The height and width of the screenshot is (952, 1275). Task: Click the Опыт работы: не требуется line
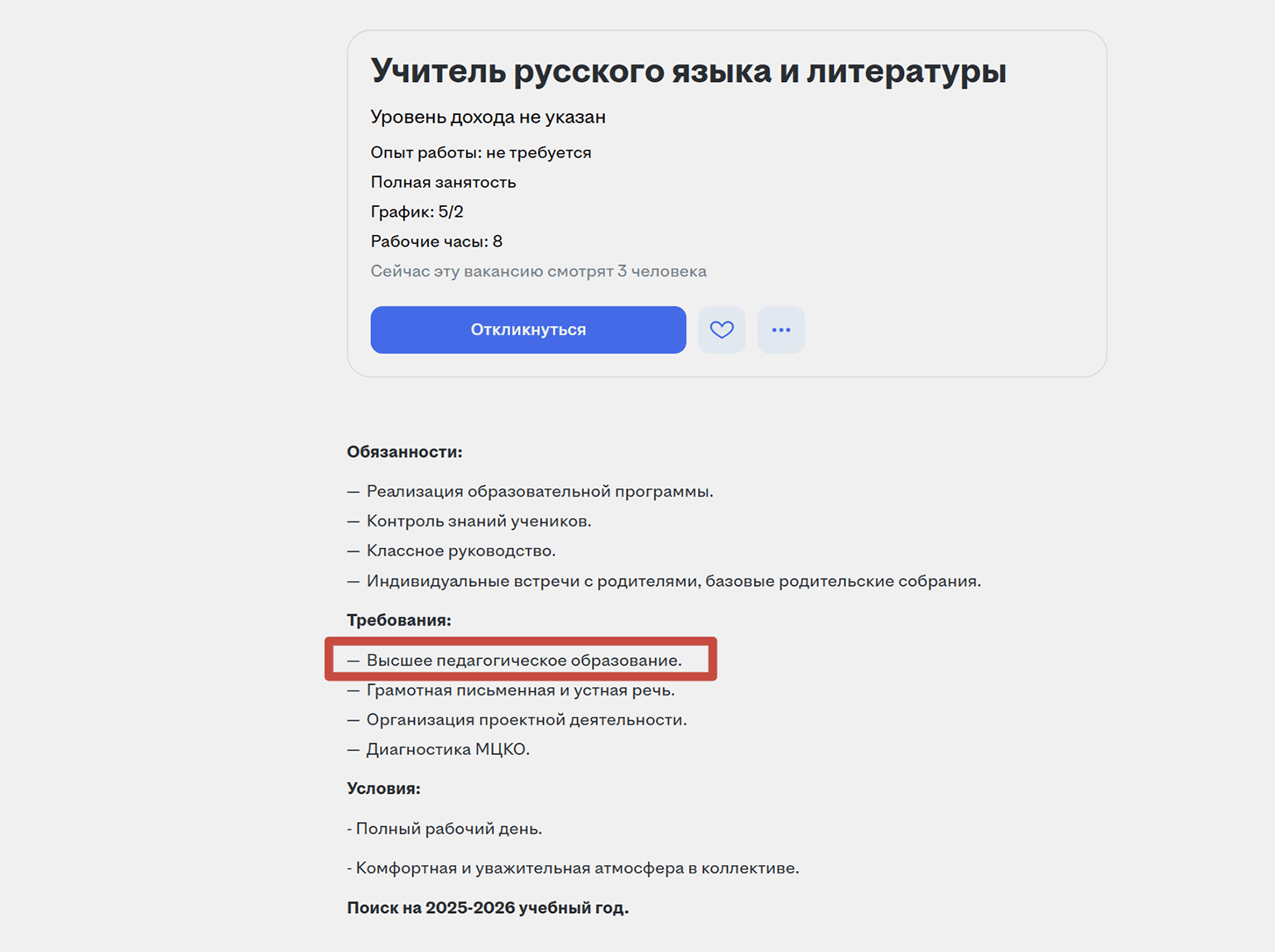(x=481, y=152)
